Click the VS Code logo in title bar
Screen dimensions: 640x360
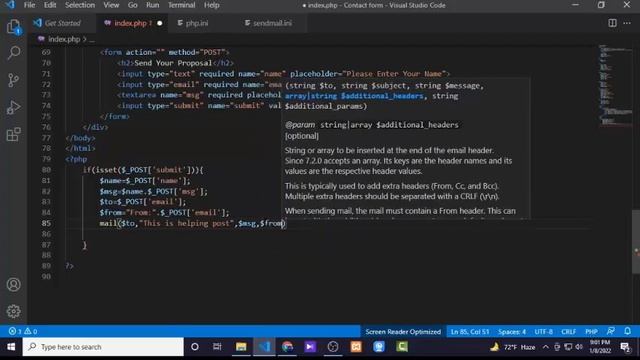(10, 5)
